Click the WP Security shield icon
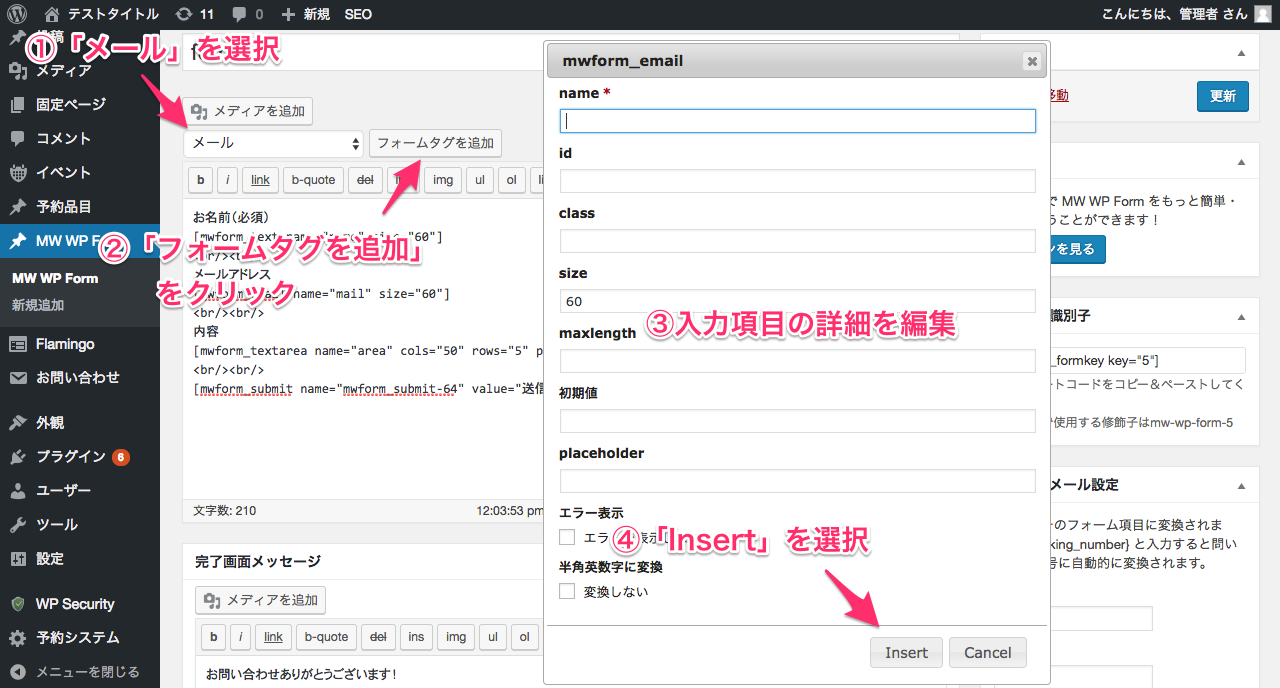 click(18, 603)
